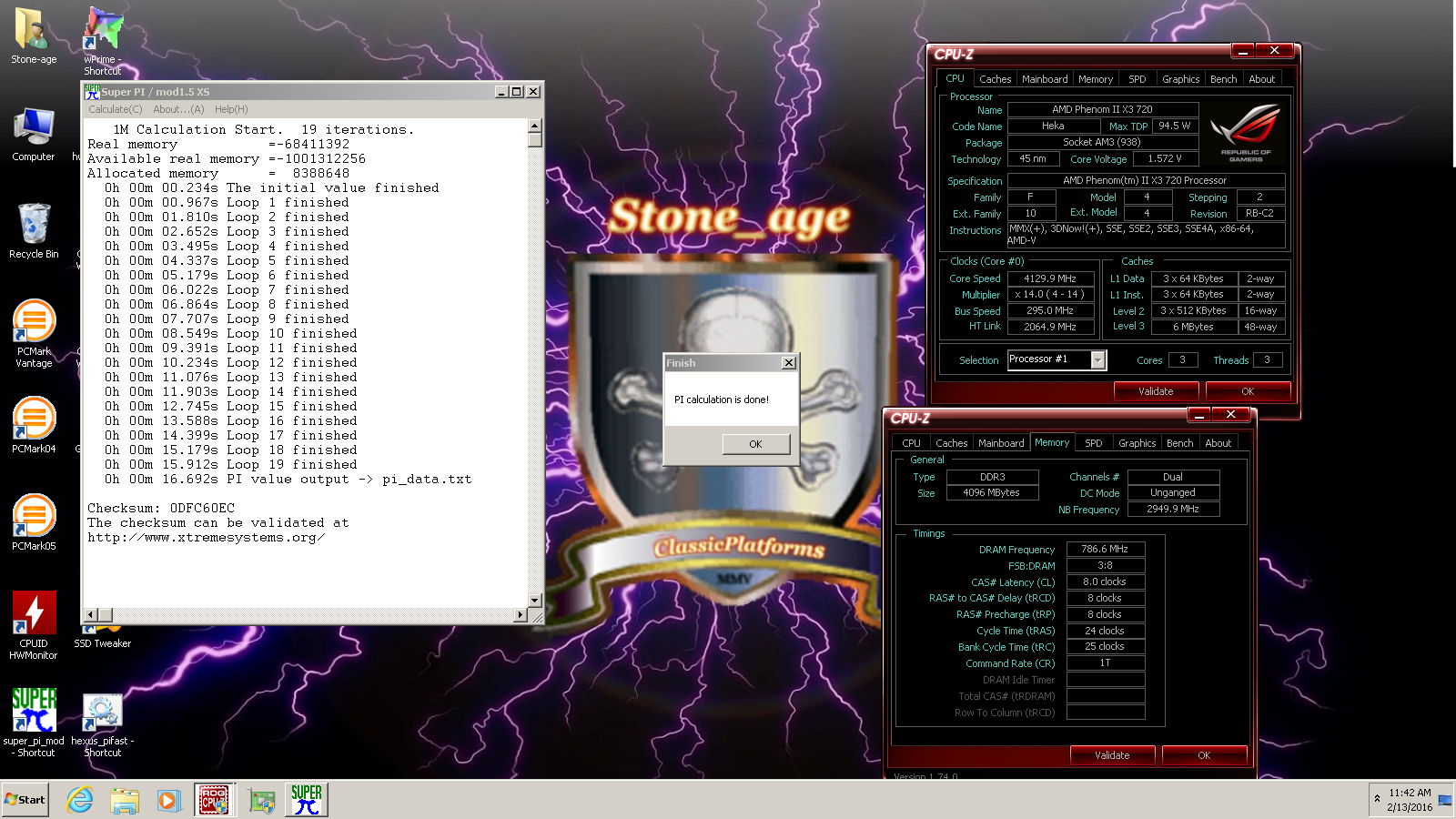Image resolution: width=1456 pixels, height=819 pixels.
Task: Click the Checksum: 0DFC60EC line
Action: point(161,508)
